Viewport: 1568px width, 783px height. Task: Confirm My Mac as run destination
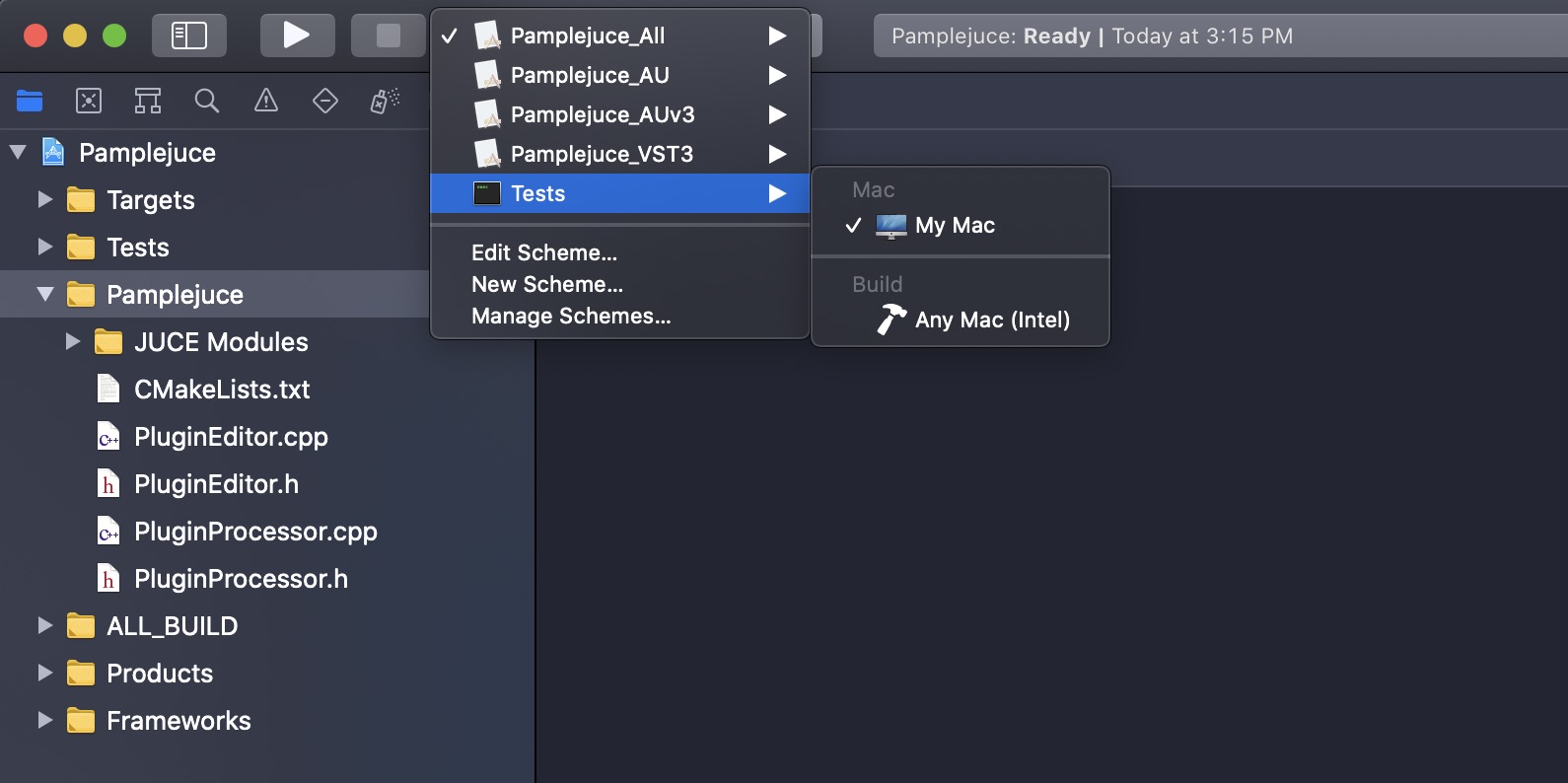coord(952,225)
